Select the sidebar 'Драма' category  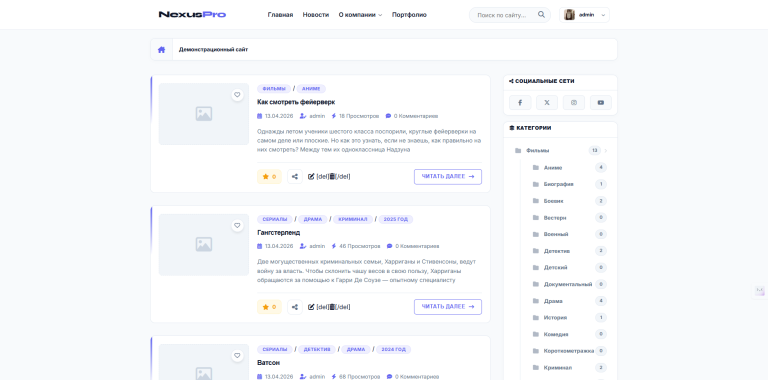(x=553, y=301)
